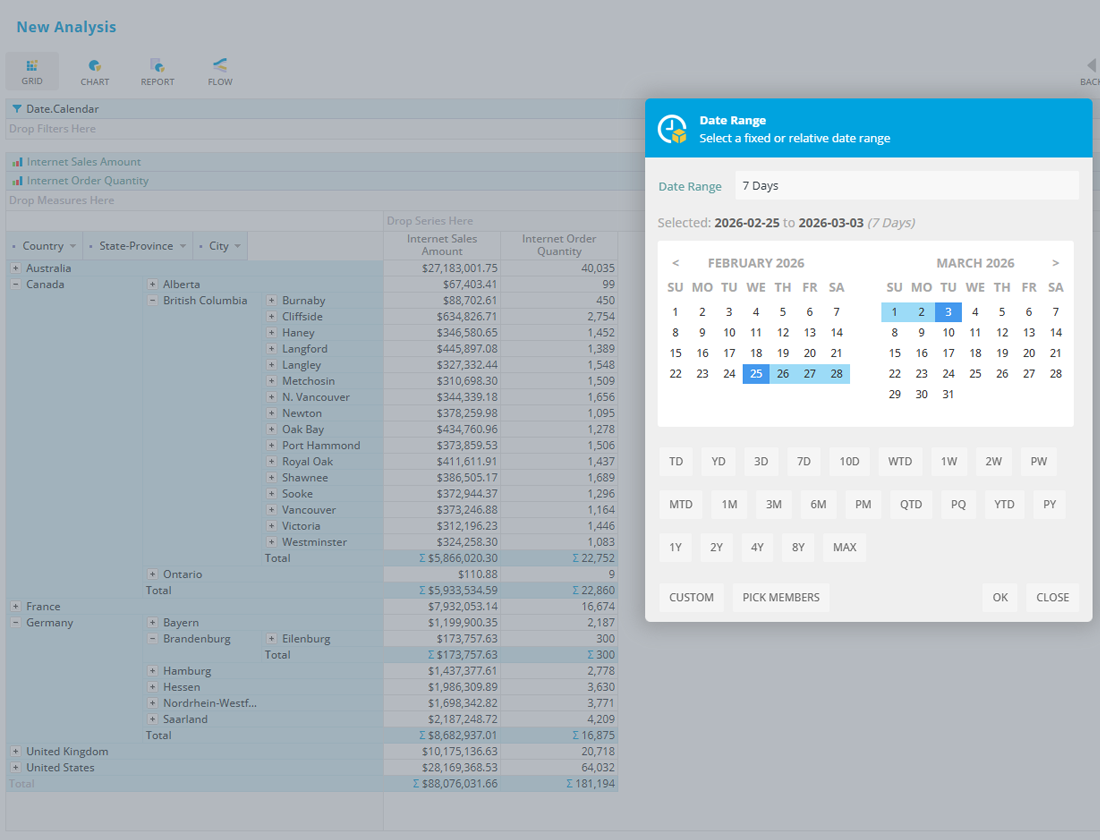Switch to the Chart view icon
The height and width of the screenshot is (840, 1100).
[x=95, y=66]
